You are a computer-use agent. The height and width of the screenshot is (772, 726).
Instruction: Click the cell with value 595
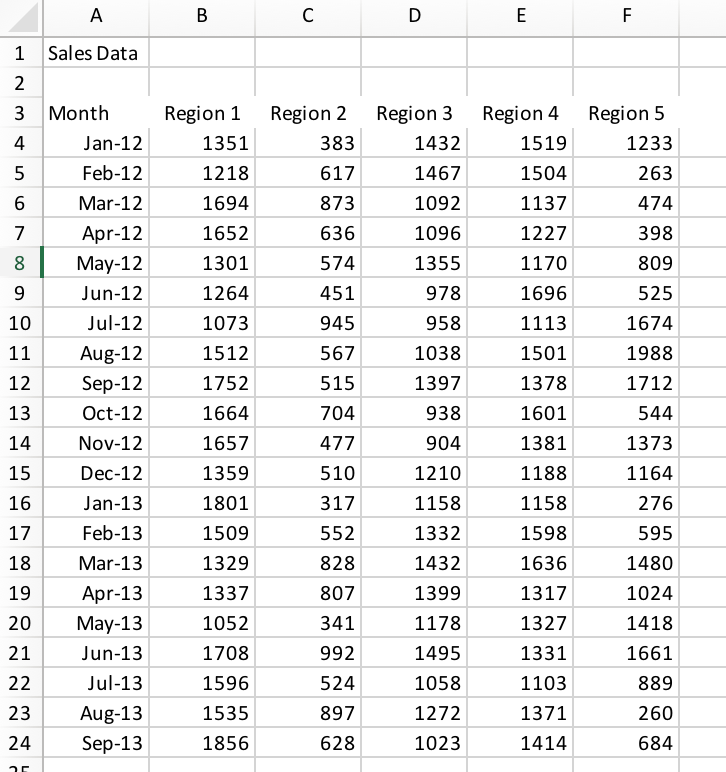627,533
